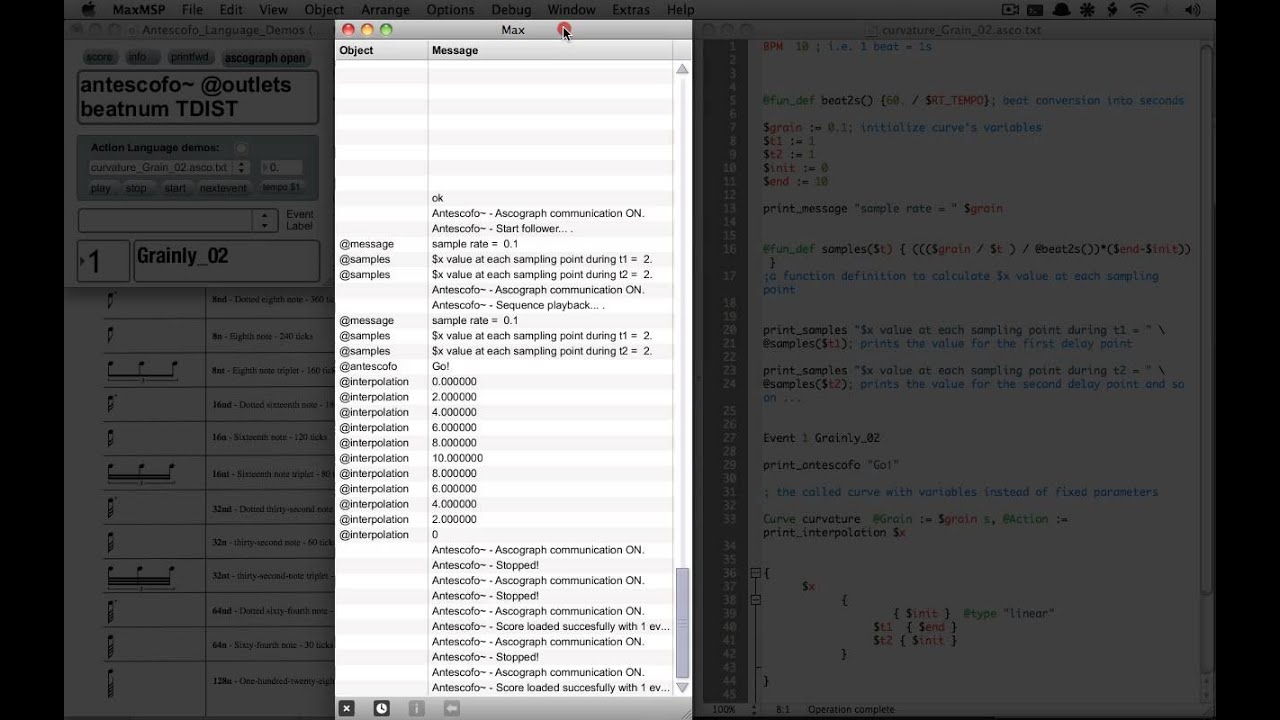Open the curvature_Grain_02.asco.txt demo dropdown
1280x720 pixels.
click(x=172, y=167)
